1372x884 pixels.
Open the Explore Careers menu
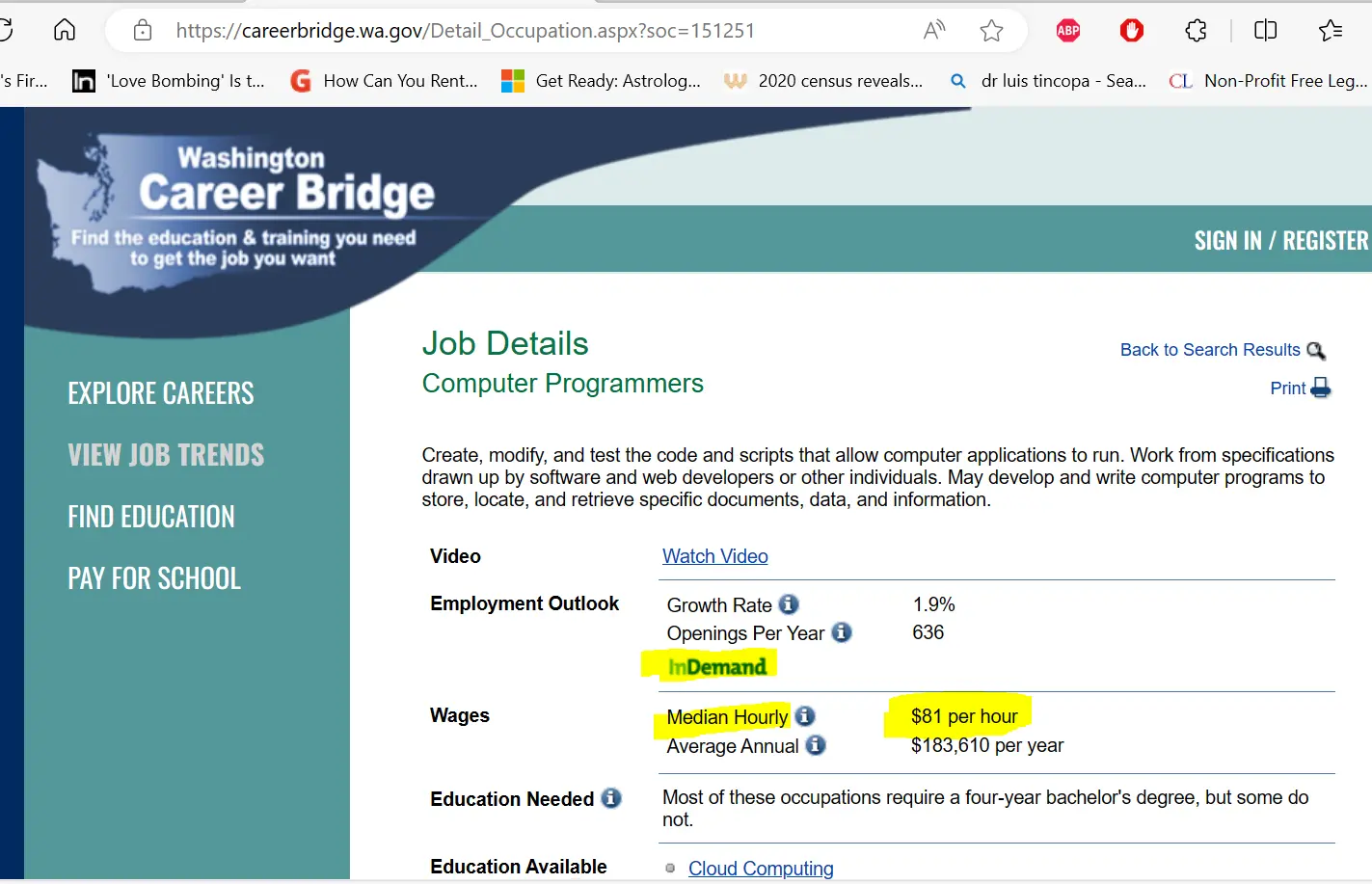(x=161, y=393)
